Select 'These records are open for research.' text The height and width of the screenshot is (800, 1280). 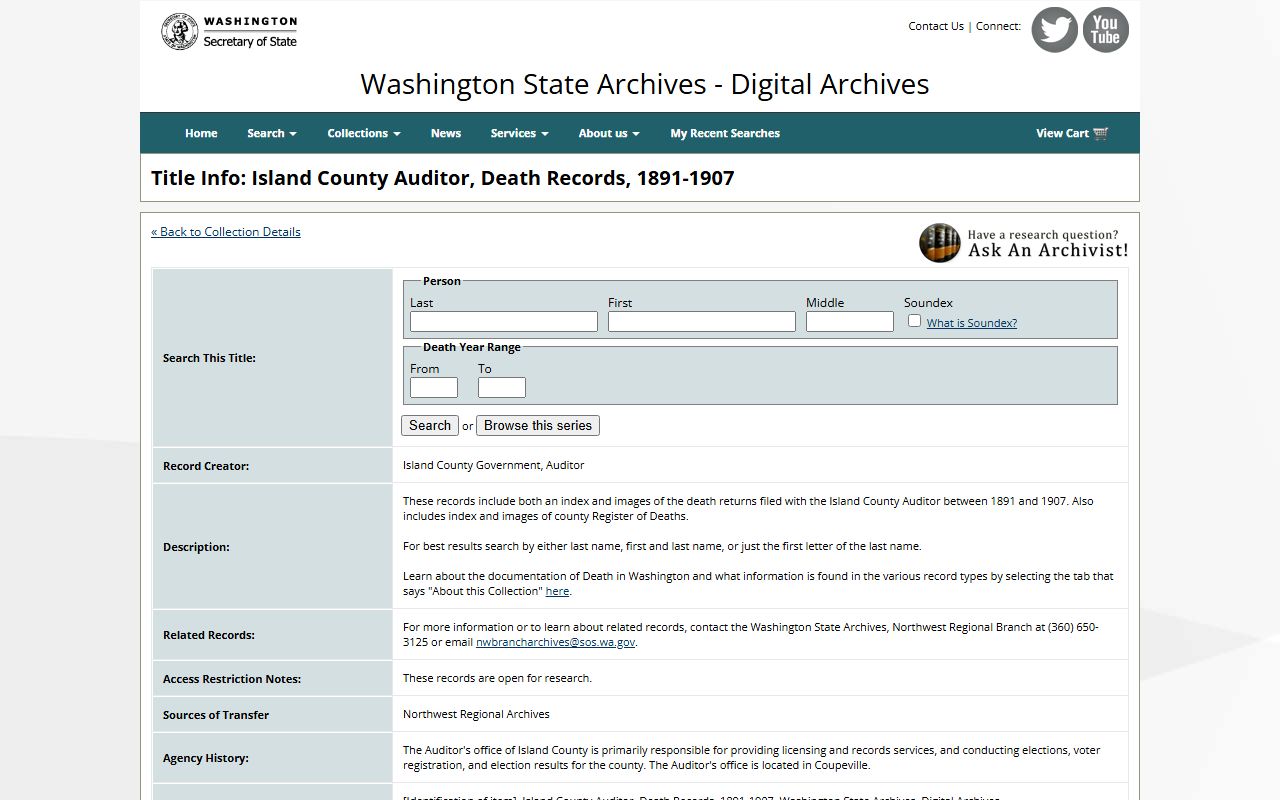(x=497, y=678)
